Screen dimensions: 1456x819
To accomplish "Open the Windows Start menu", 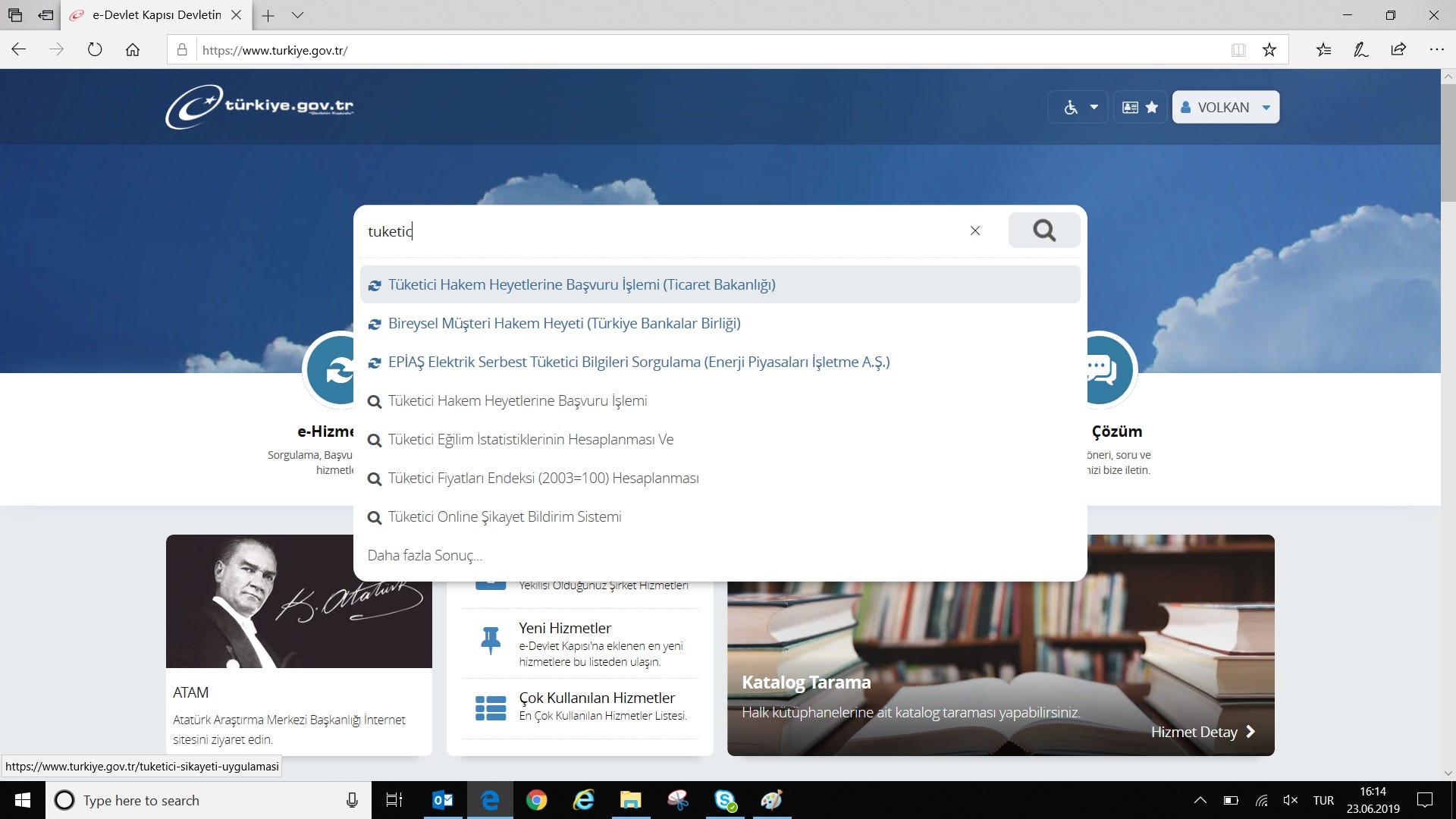I will pos(23,800).
